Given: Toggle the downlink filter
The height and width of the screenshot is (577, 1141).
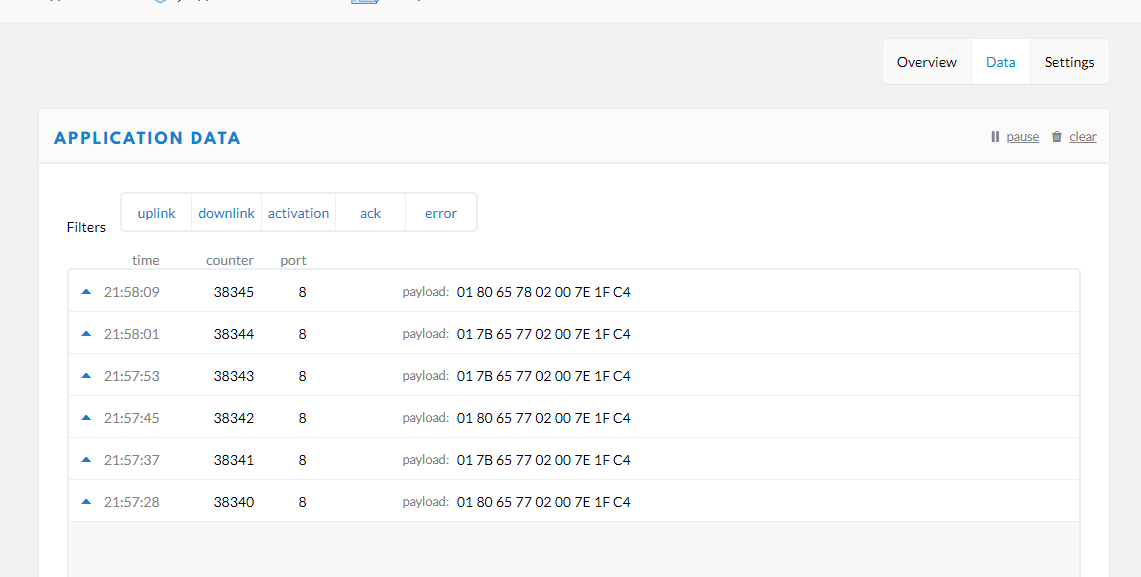Looking at the screenshot, I should [227, 213].
